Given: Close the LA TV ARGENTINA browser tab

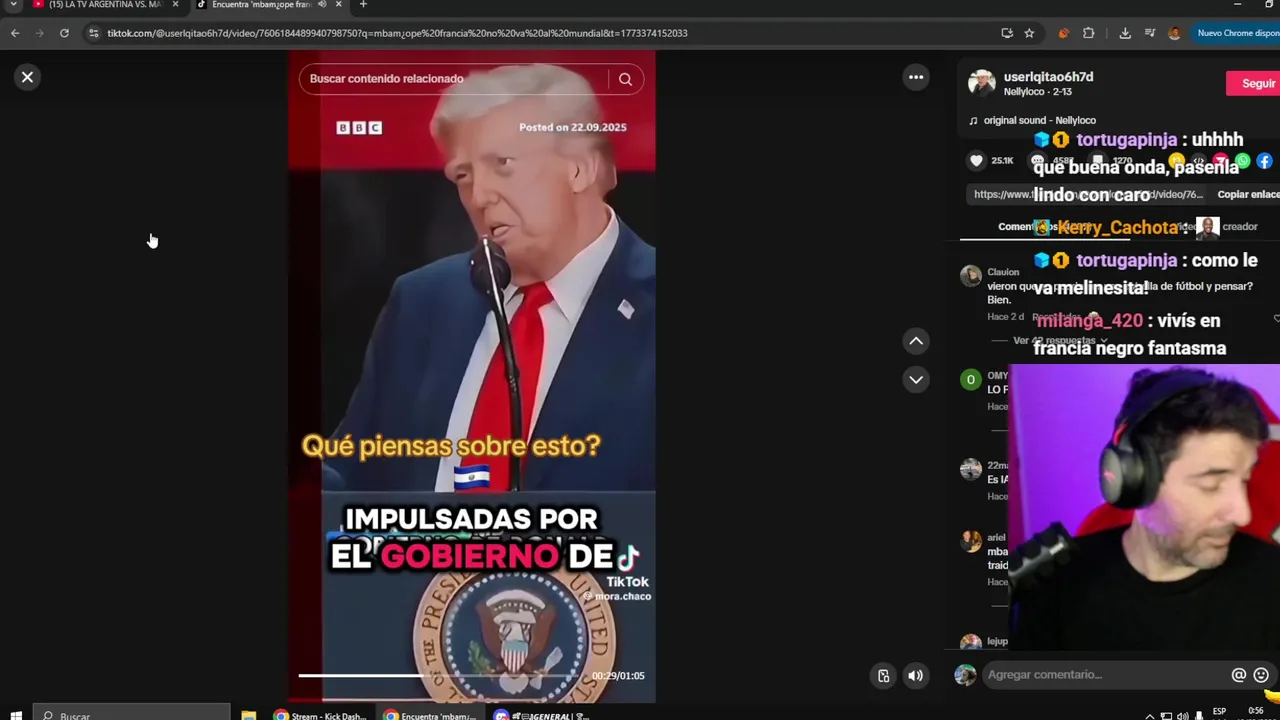Looking at the screenshot, I should pos(175,5).
